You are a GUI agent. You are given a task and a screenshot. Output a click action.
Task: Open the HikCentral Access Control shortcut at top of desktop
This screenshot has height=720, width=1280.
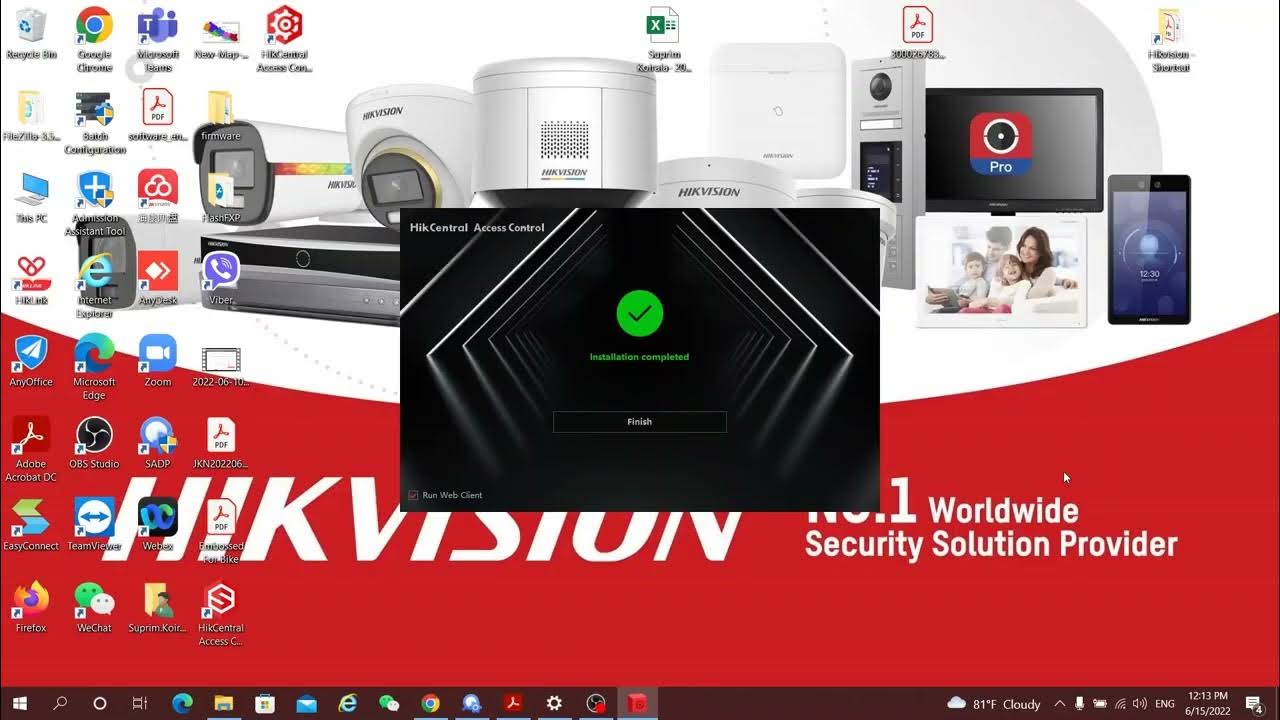(x=285, y=39)
